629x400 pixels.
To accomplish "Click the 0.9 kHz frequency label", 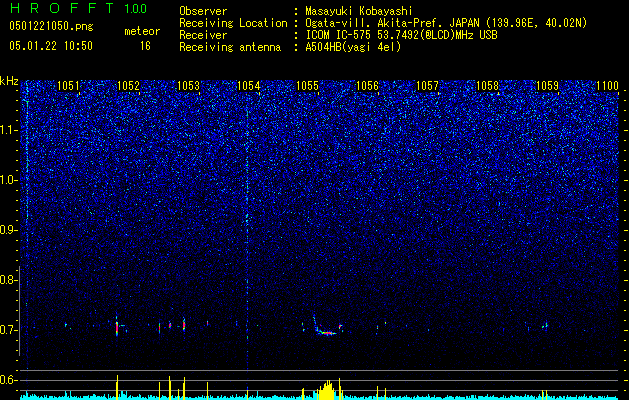I will pyautogui.click(x=8, y=230).
